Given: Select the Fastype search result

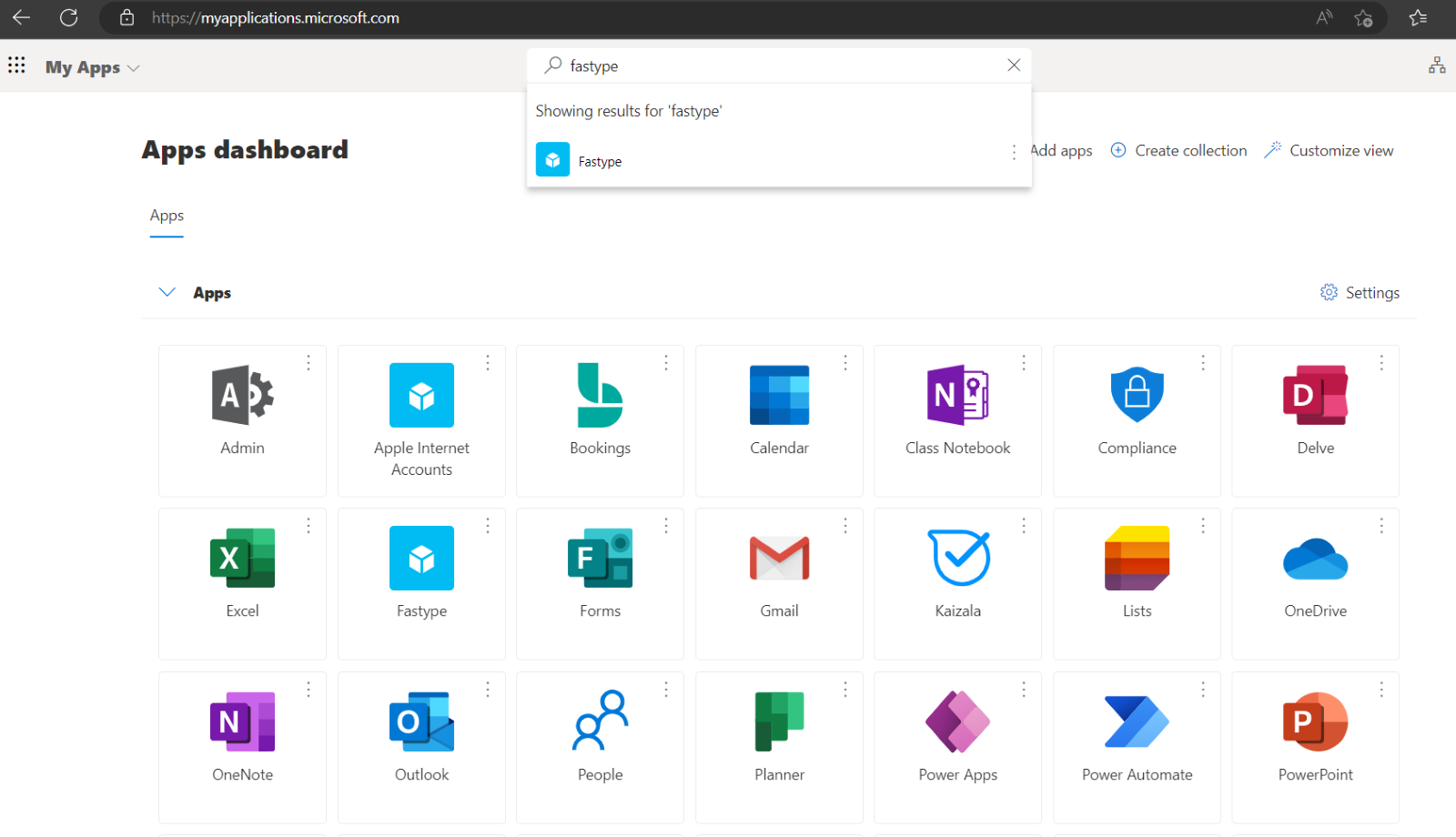Looking at the screenshot, I should tap(779, 160).
